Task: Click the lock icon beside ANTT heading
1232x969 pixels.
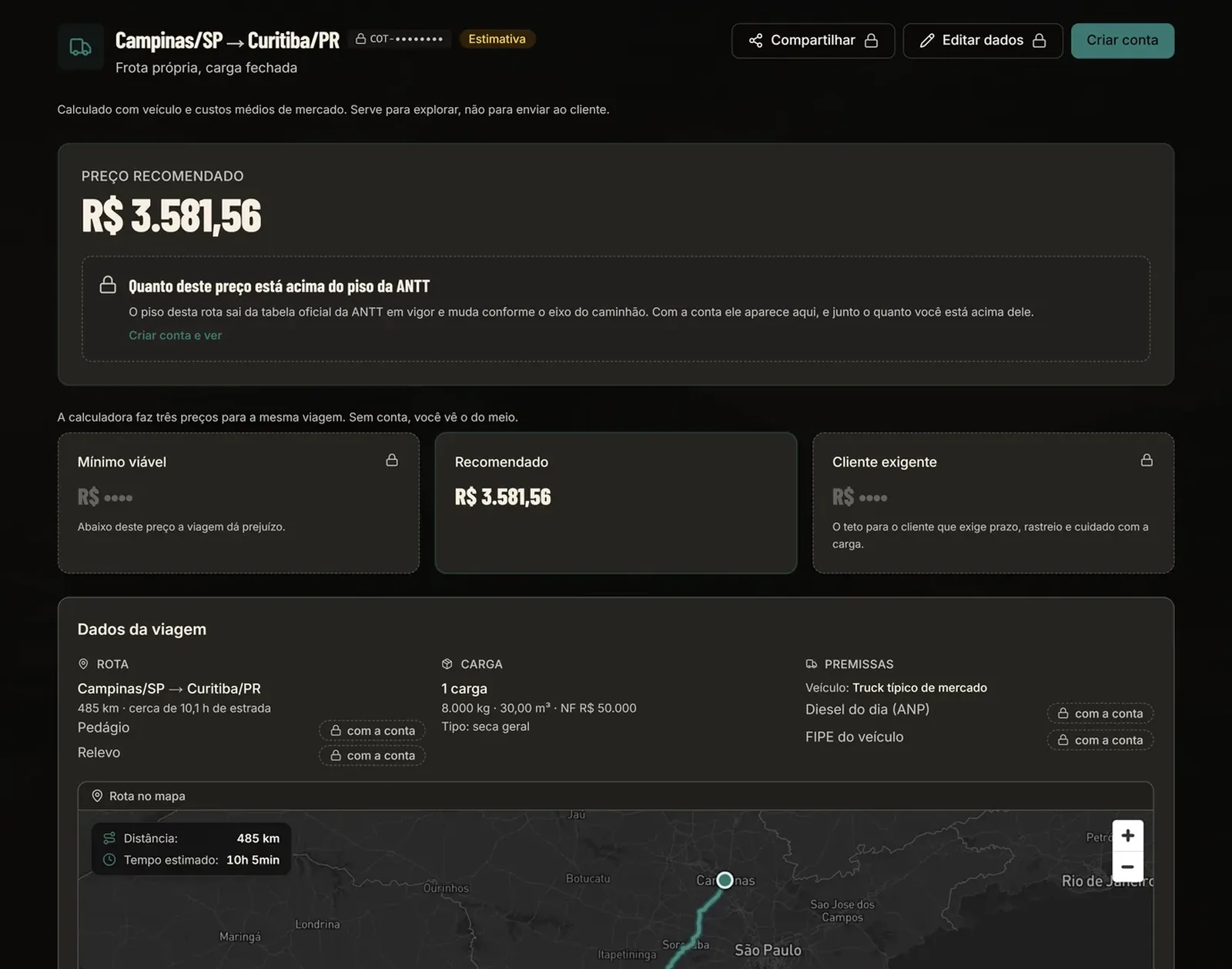Action: [x=108, y=285]
